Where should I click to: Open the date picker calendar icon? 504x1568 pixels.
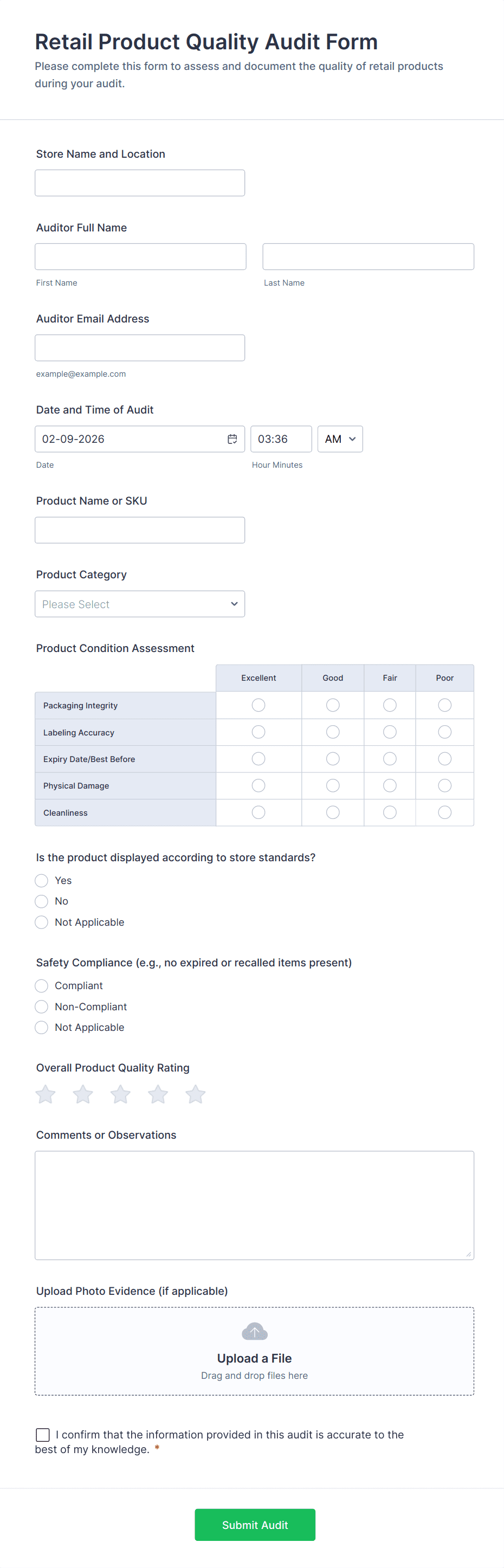tap(232, 439)
